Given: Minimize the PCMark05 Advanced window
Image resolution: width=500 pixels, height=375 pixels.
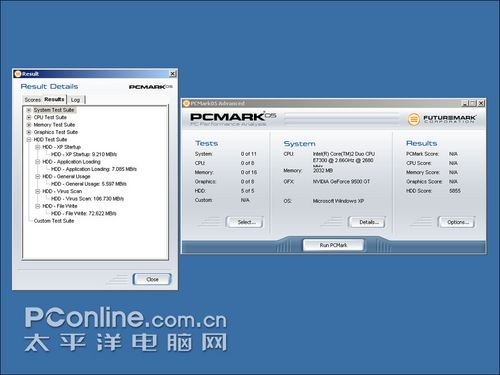Looking at the screenshot, I should pyautogui.click(x=465, y=103).
